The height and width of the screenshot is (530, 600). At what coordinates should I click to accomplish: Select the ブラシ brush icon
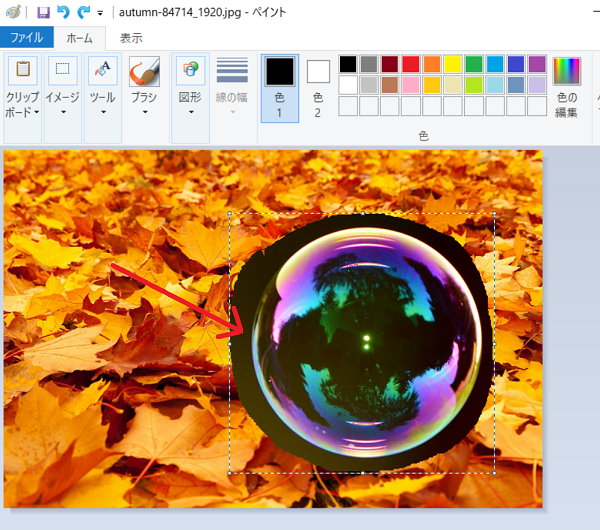point(144,71)
